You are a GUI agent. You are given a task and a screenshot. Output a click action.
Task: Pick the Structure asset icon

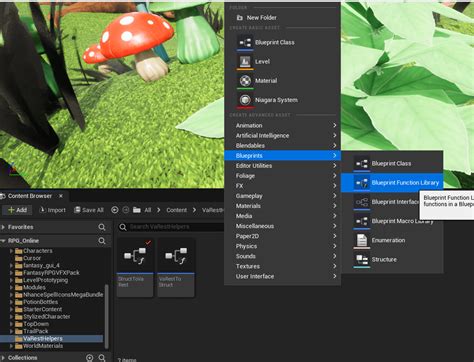click(362, 259)
